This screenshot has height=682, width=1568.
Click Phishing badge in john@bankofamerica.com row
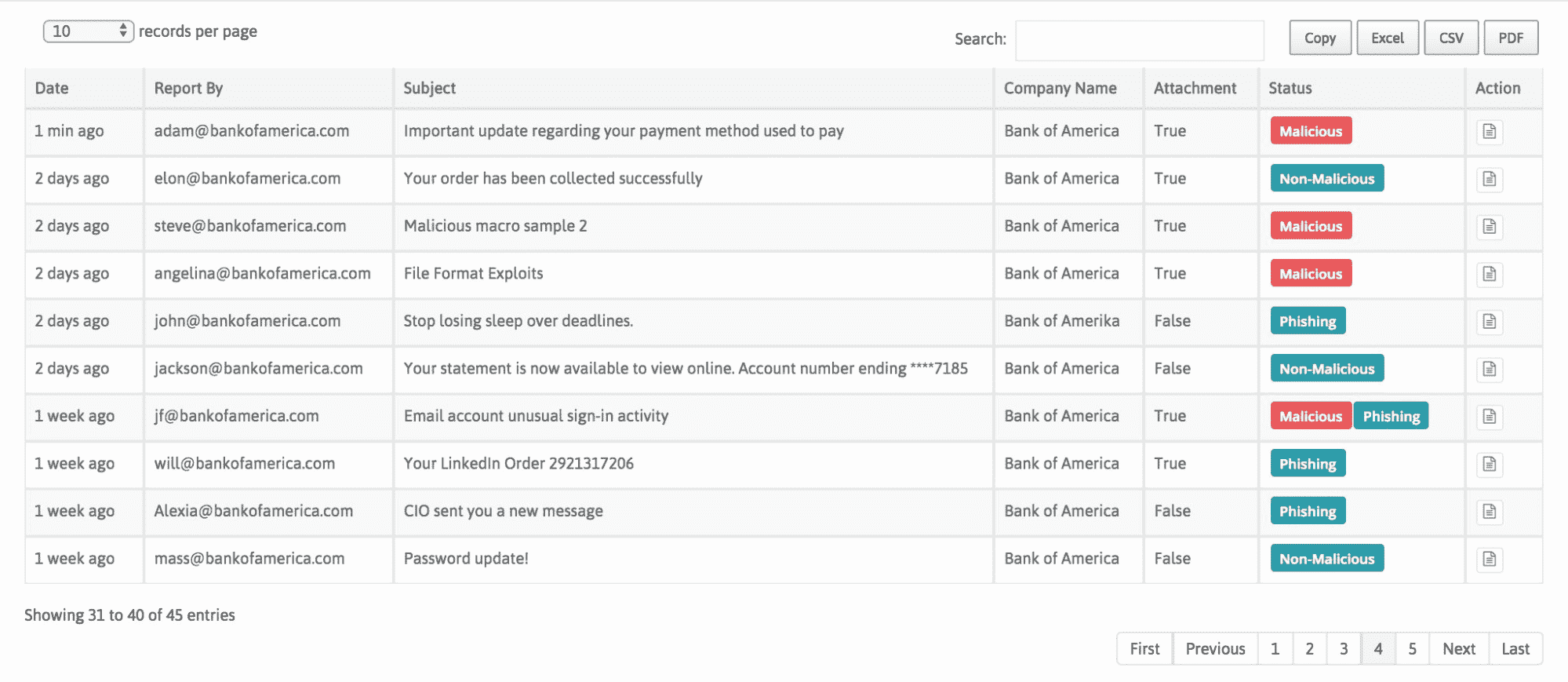(1308, 321)
